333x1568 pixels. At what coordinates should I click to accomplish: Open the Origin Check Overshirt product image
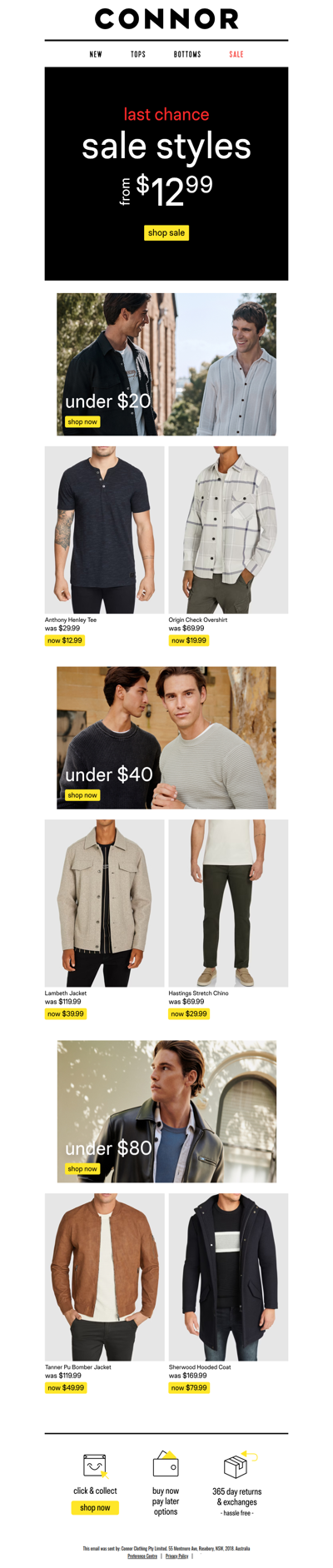coord(228,530)
